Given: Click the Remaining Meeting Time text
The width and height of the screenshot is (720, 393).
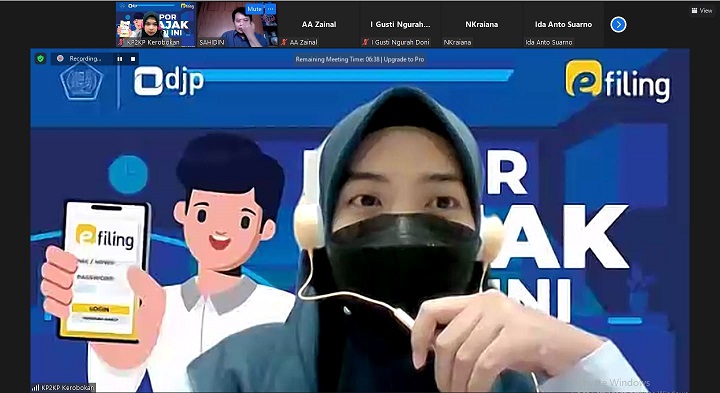Looking at the screenshot, I should tap(338, 59).
